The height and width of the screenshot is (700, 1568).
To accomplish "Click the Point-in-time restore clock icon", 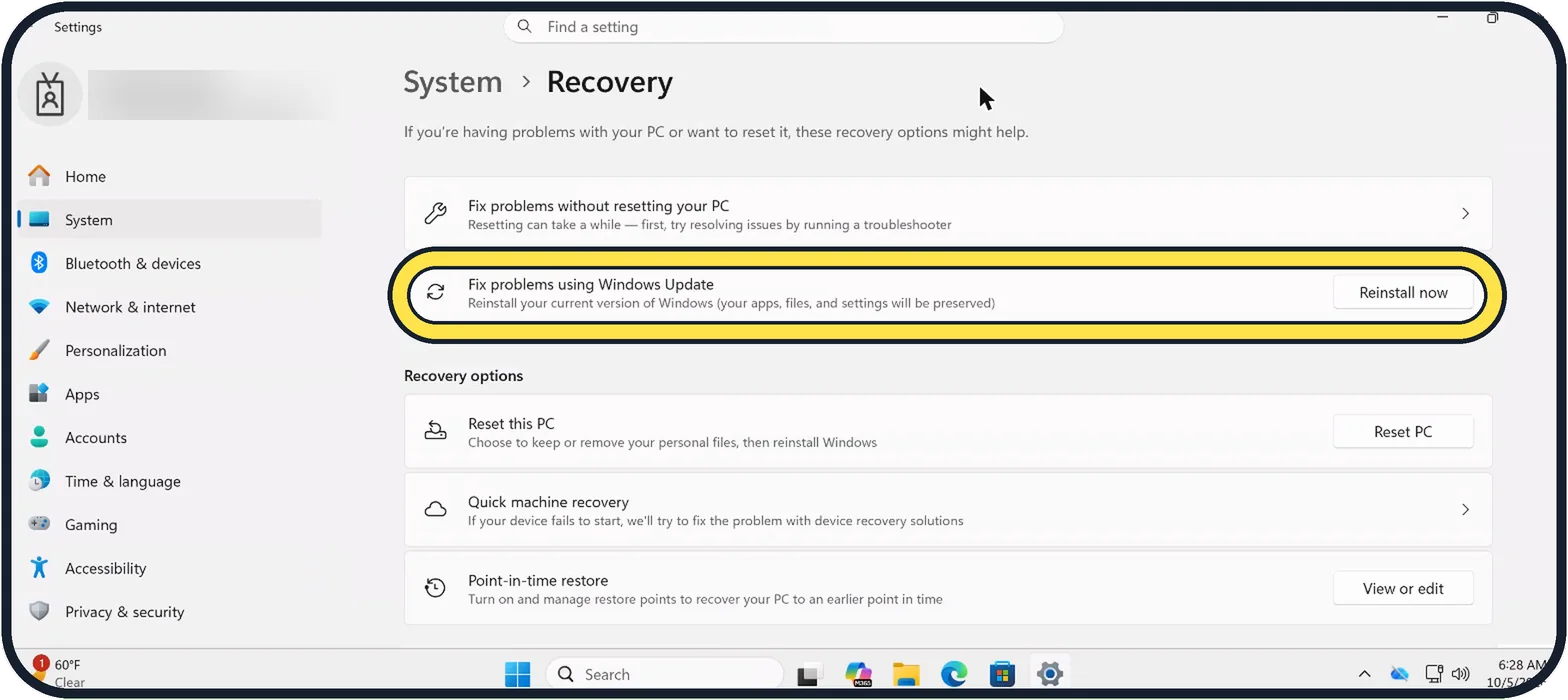I will click(x=435, y=588).
